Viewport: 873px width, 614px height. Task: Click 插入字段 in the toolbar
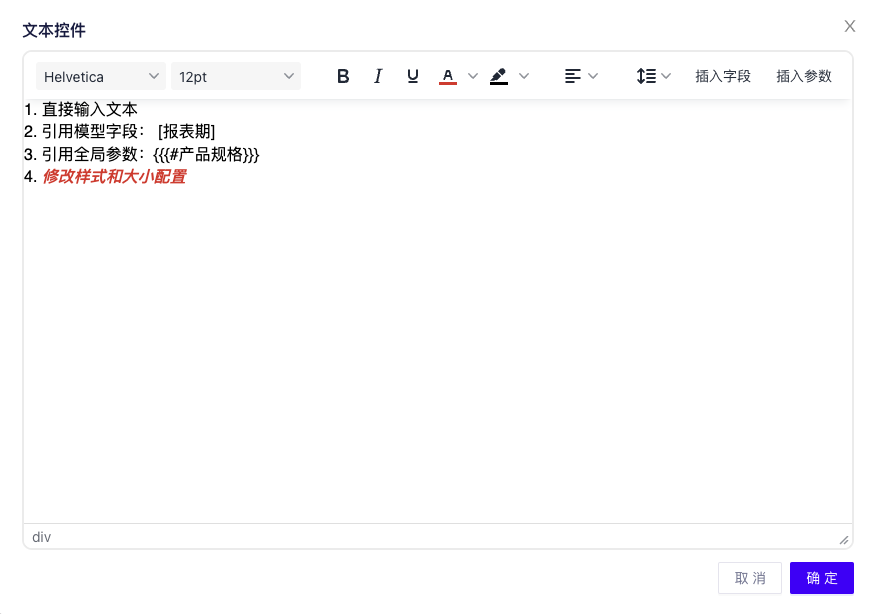click(723, 76)
